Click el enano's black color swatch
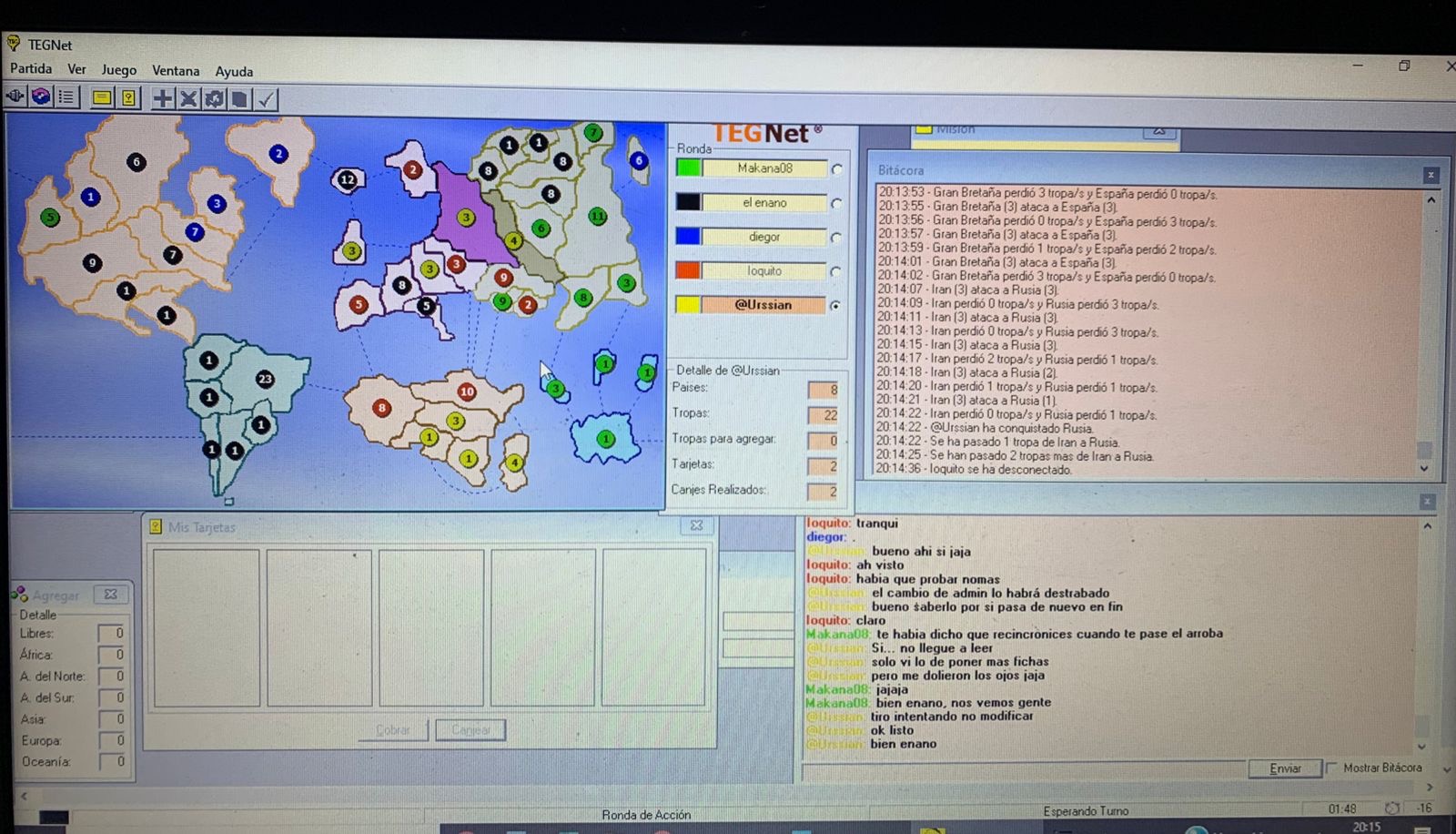 688,202
